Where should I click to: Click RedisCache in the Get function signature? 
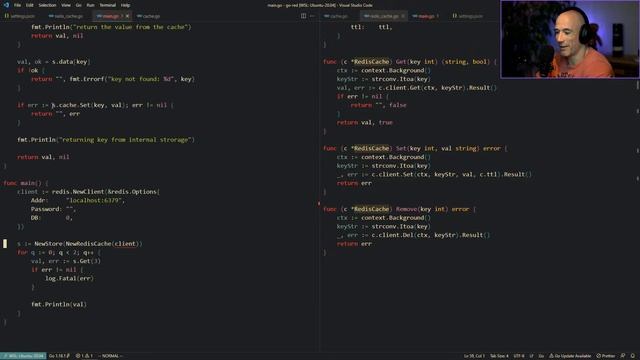tap(371, 62)
